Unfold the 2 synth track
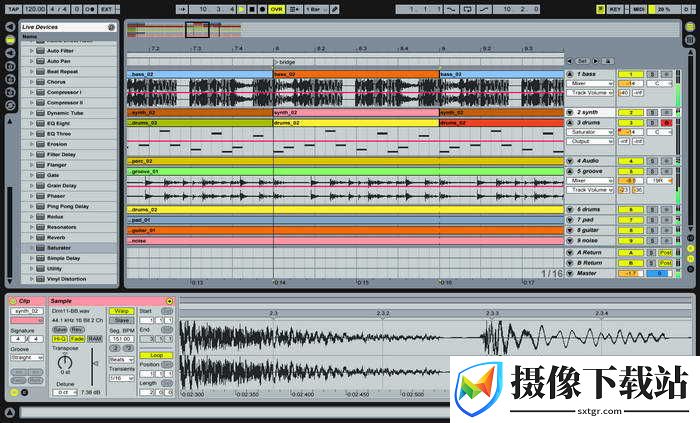 point(570,112)
